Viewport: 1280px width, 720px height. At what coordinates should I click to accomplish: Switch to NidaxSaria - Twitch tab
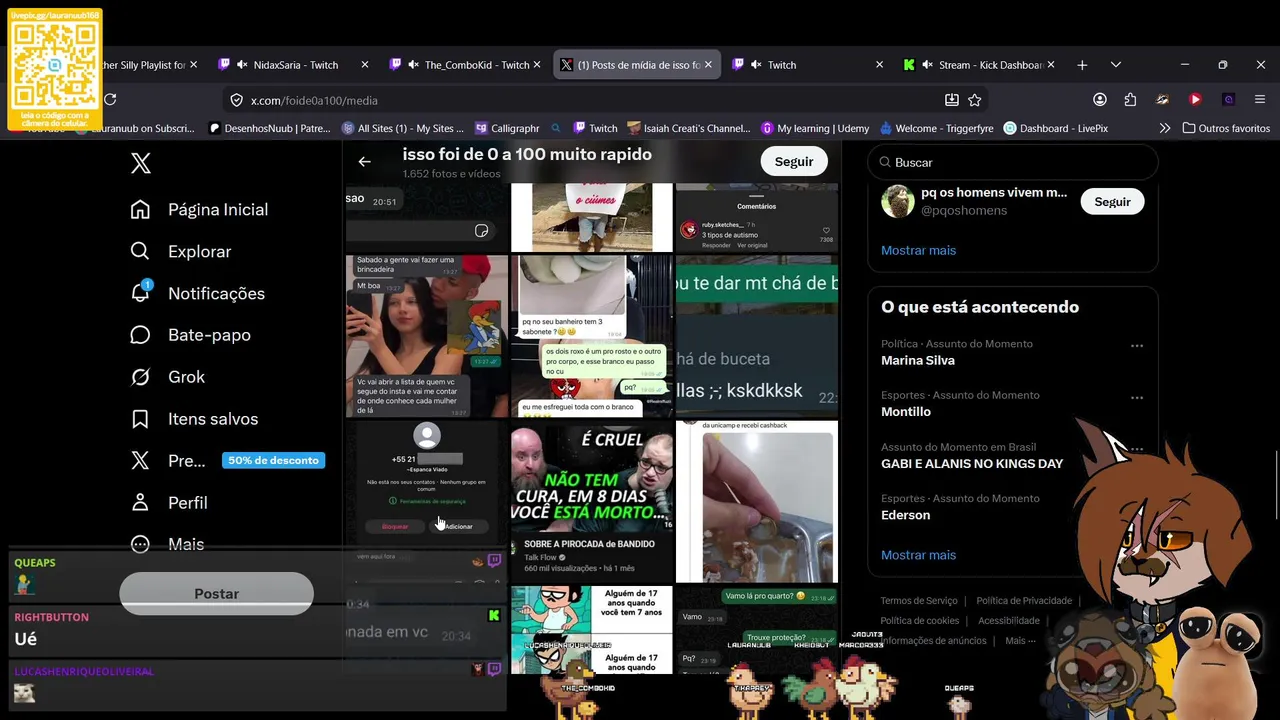click(x=293, y=65)
